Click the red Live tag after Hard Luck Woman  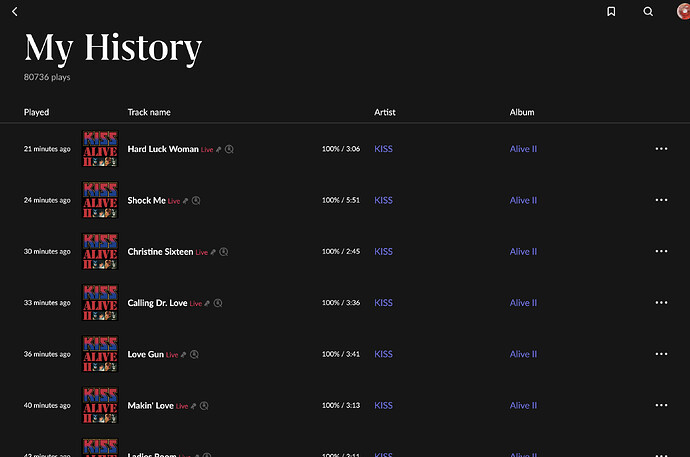pyautogui.click(x=207, y=150)
